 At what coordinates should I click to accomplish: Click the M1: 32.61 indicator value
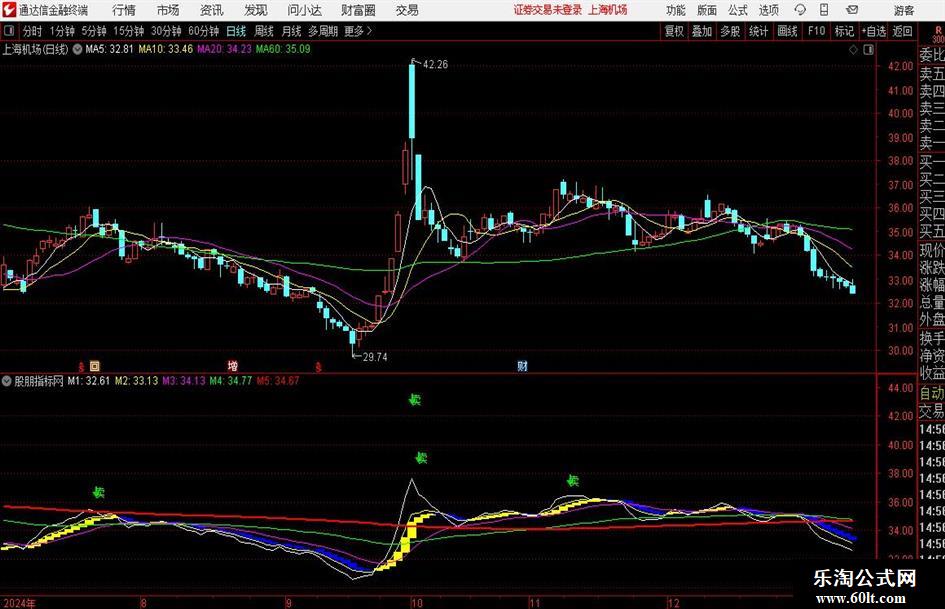(89, 381)
